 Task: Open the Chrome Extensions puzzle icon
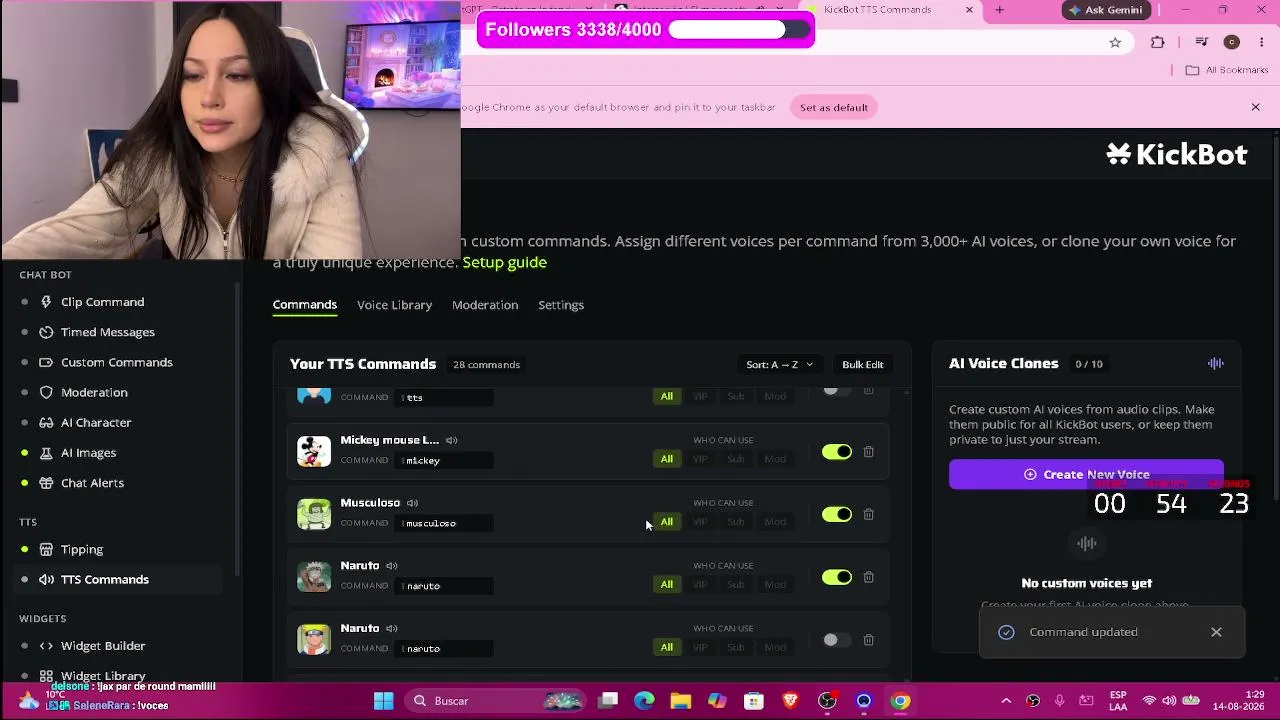pyautogui.click(x=1158, y=42)
